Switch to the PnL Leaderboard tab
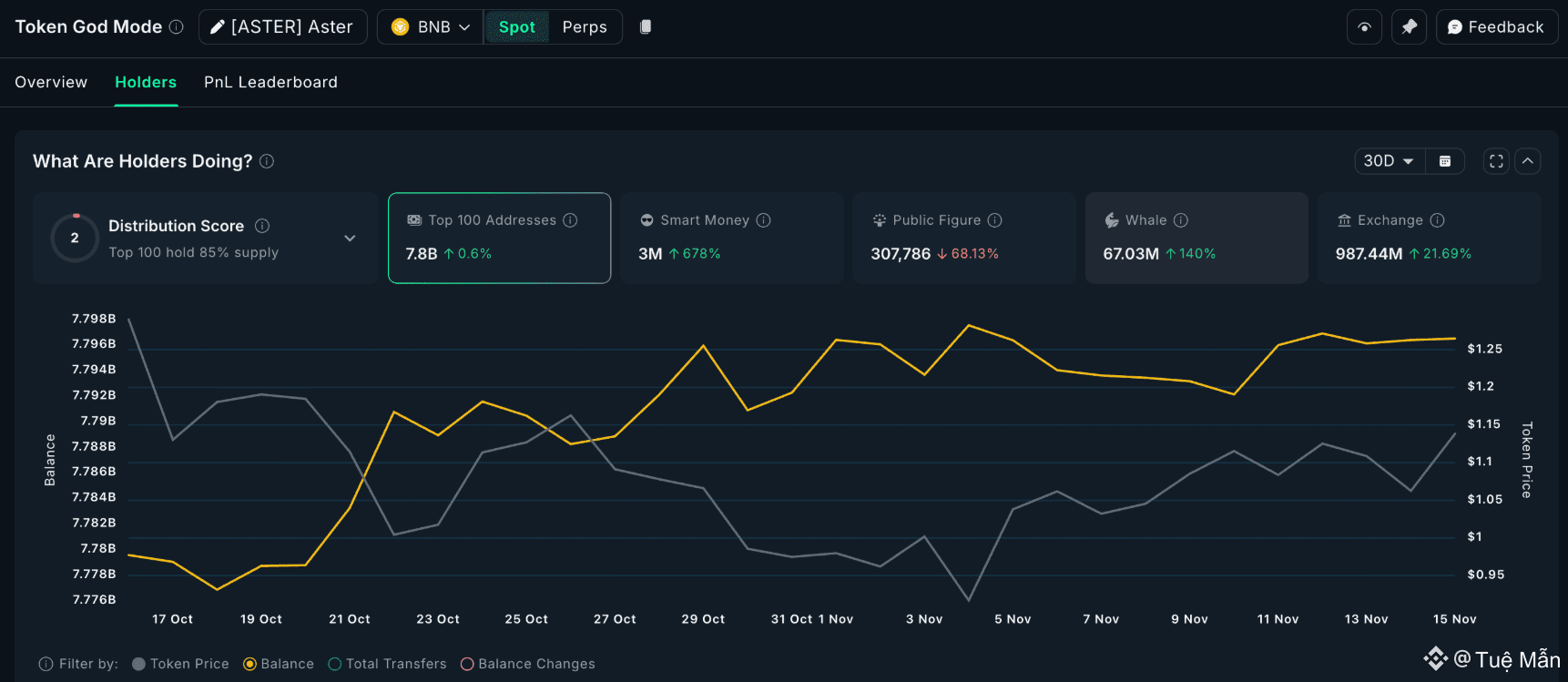The image size is (1568, 682). click(270, 82)
